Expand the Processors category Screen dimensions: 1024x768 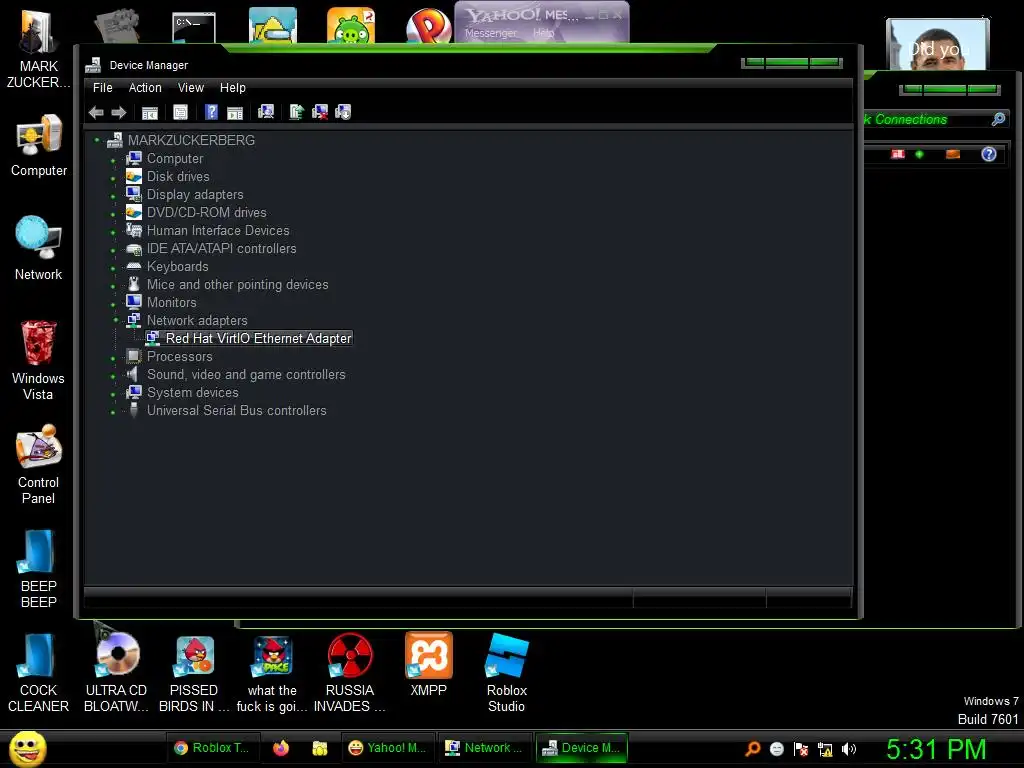113,358
